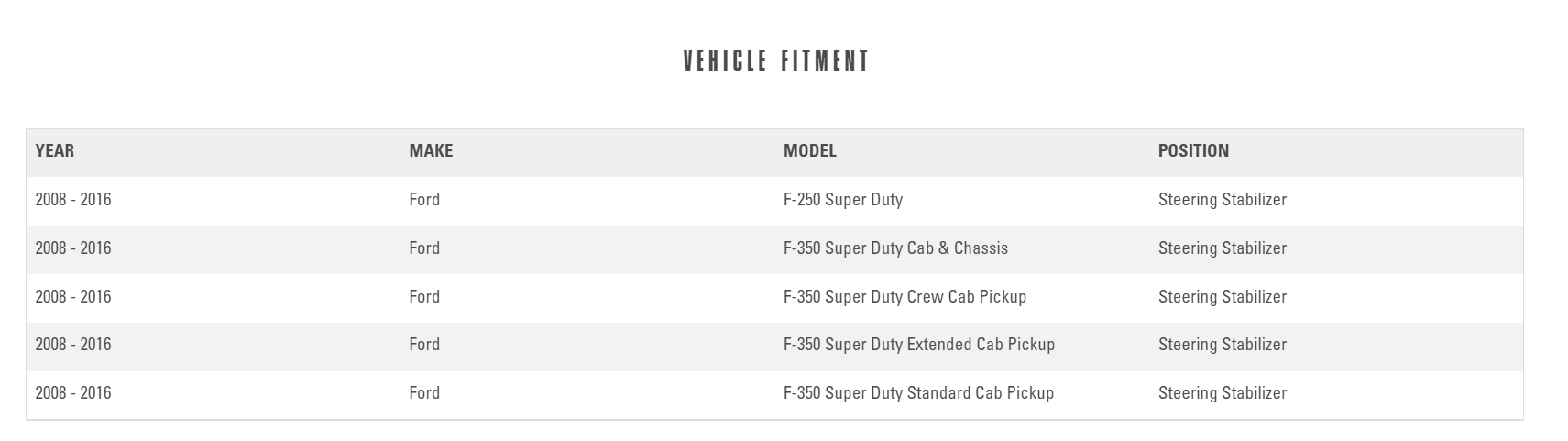The height and width of the screenshot is (441, 1568).
Task: Click the POSITION column header
Action: [x=1193, y=151]
